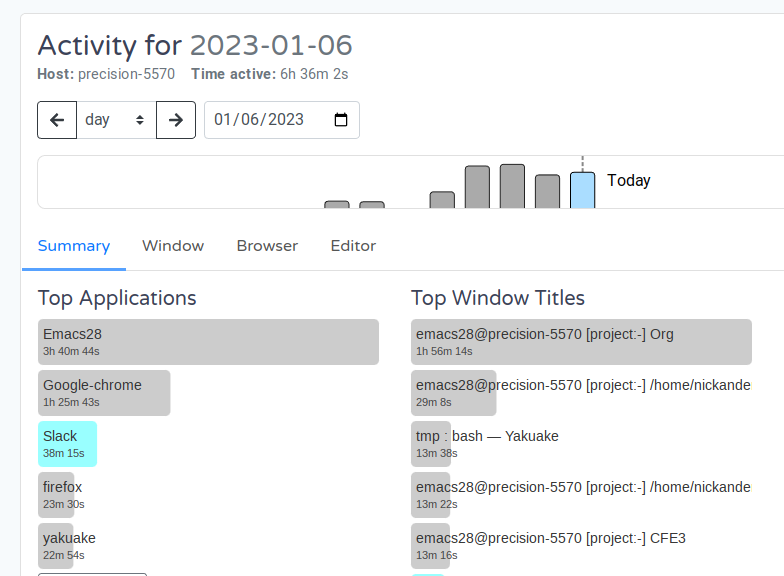
Task: Select the Google-chrome application entry
Action: (104, 393)
